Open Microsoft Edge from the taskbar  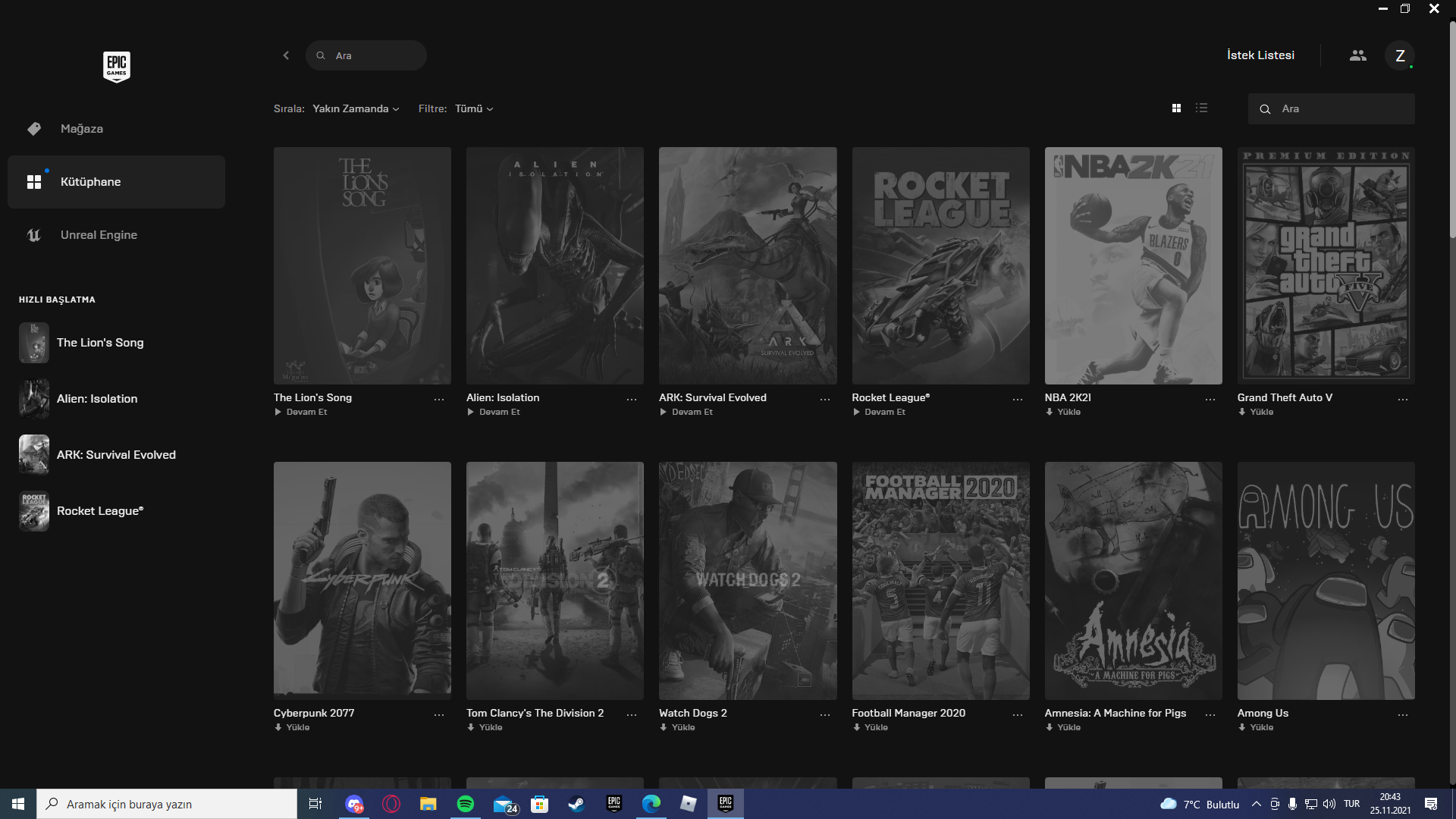click(x=651, y=804)
